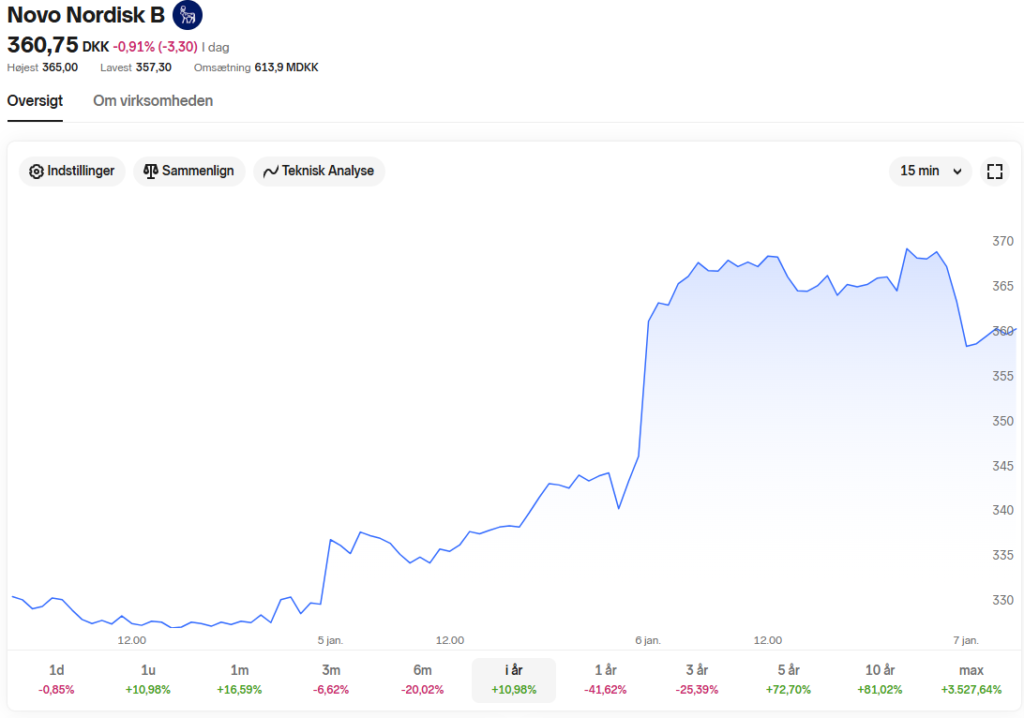Open Teknisk Analyse view

pos(319,171)
